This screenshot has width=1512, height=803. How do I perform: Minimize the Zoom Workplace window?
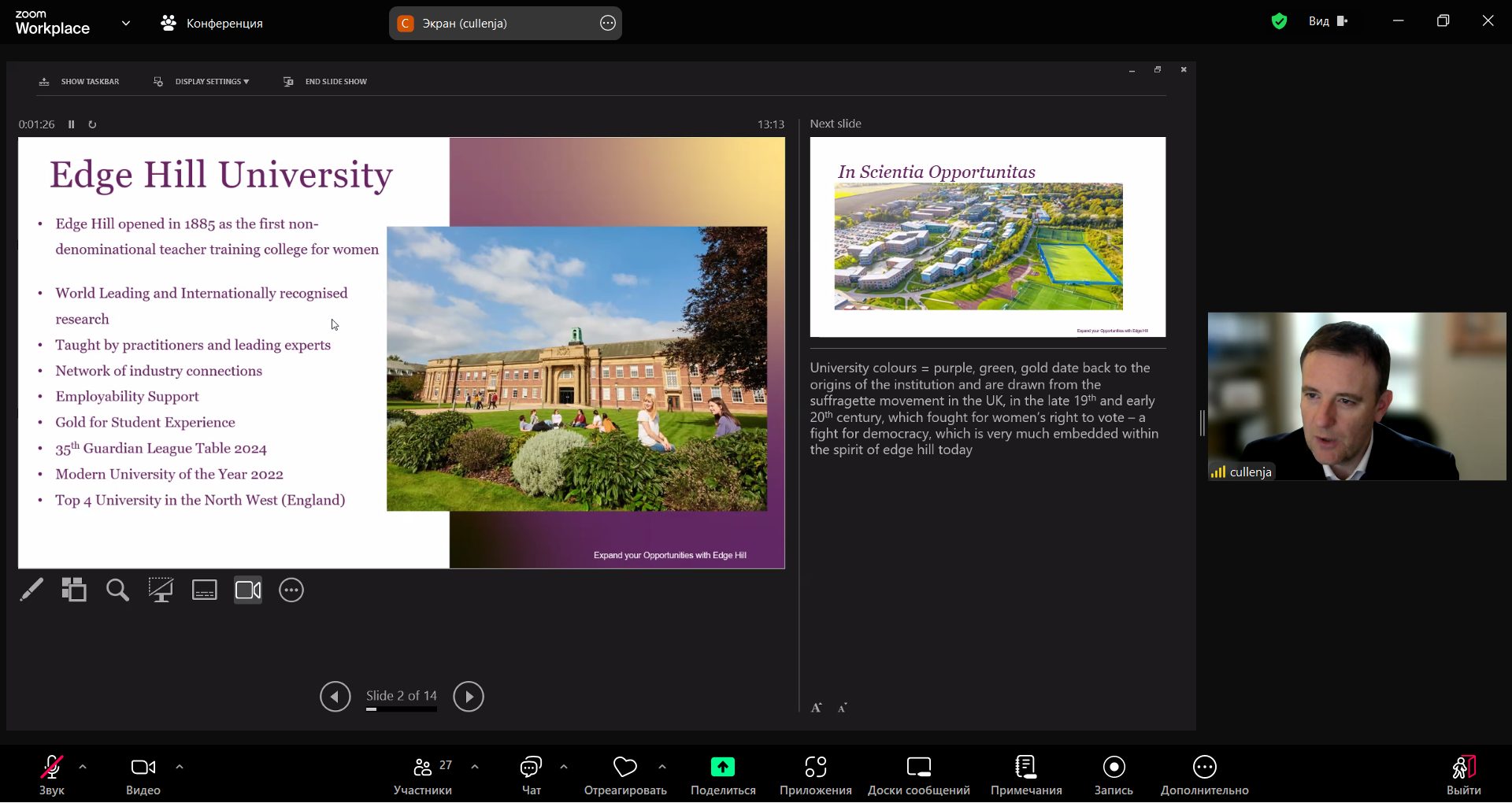click(1399, 21)
